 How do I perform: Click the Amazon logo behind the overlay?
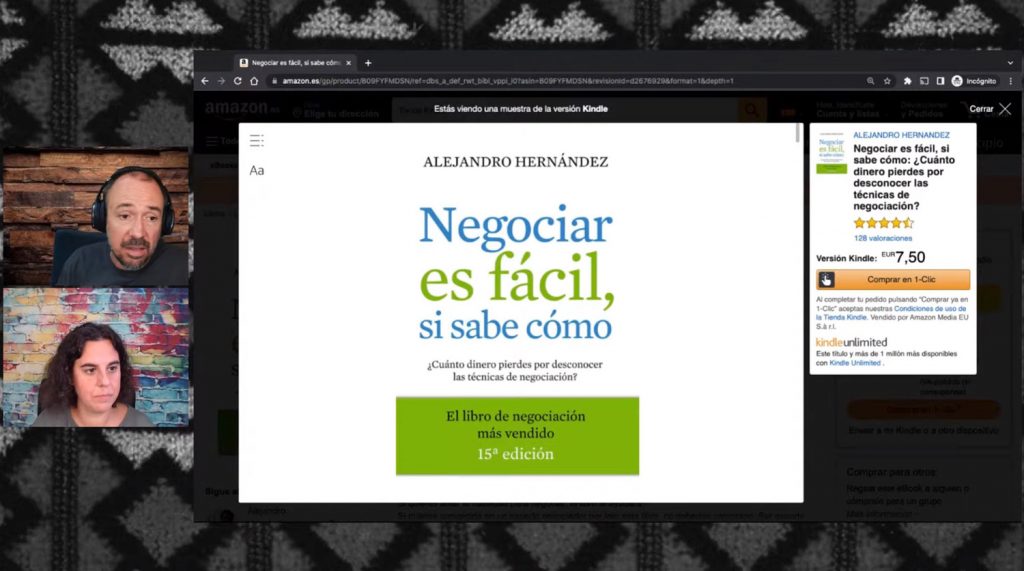242,108
